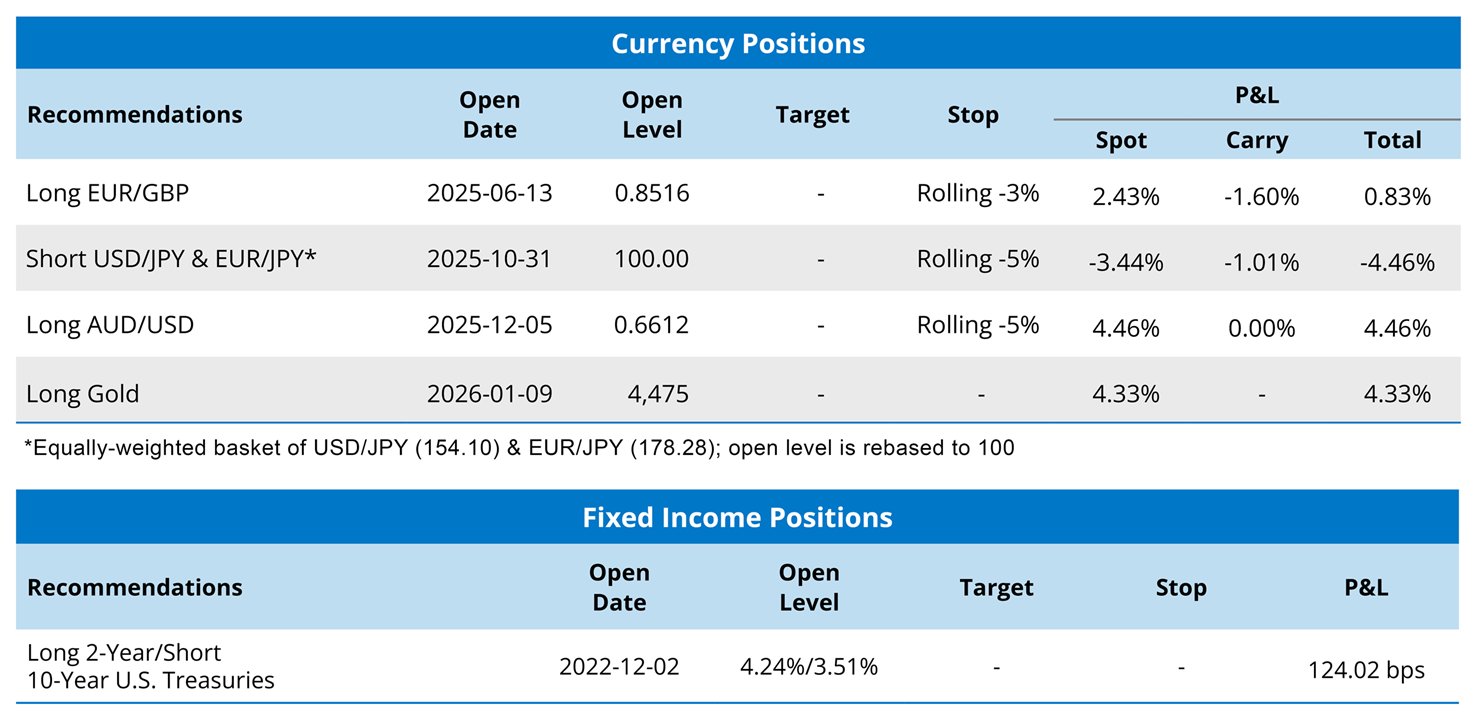Select the Short USD/JPY & EUR/JPY row label

172,259
